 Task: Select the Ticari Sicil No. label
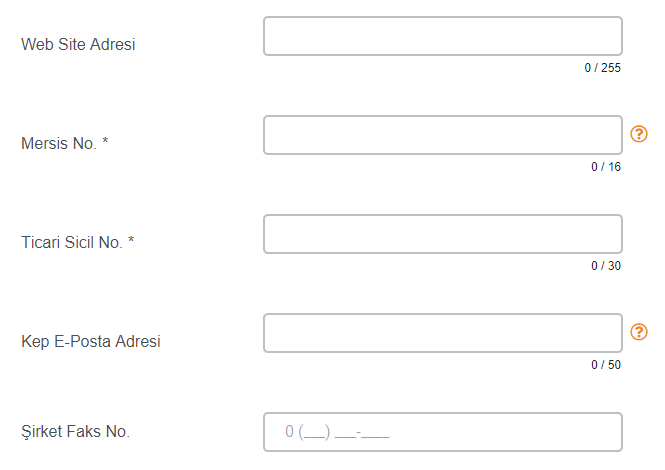[x=72, y=242]
